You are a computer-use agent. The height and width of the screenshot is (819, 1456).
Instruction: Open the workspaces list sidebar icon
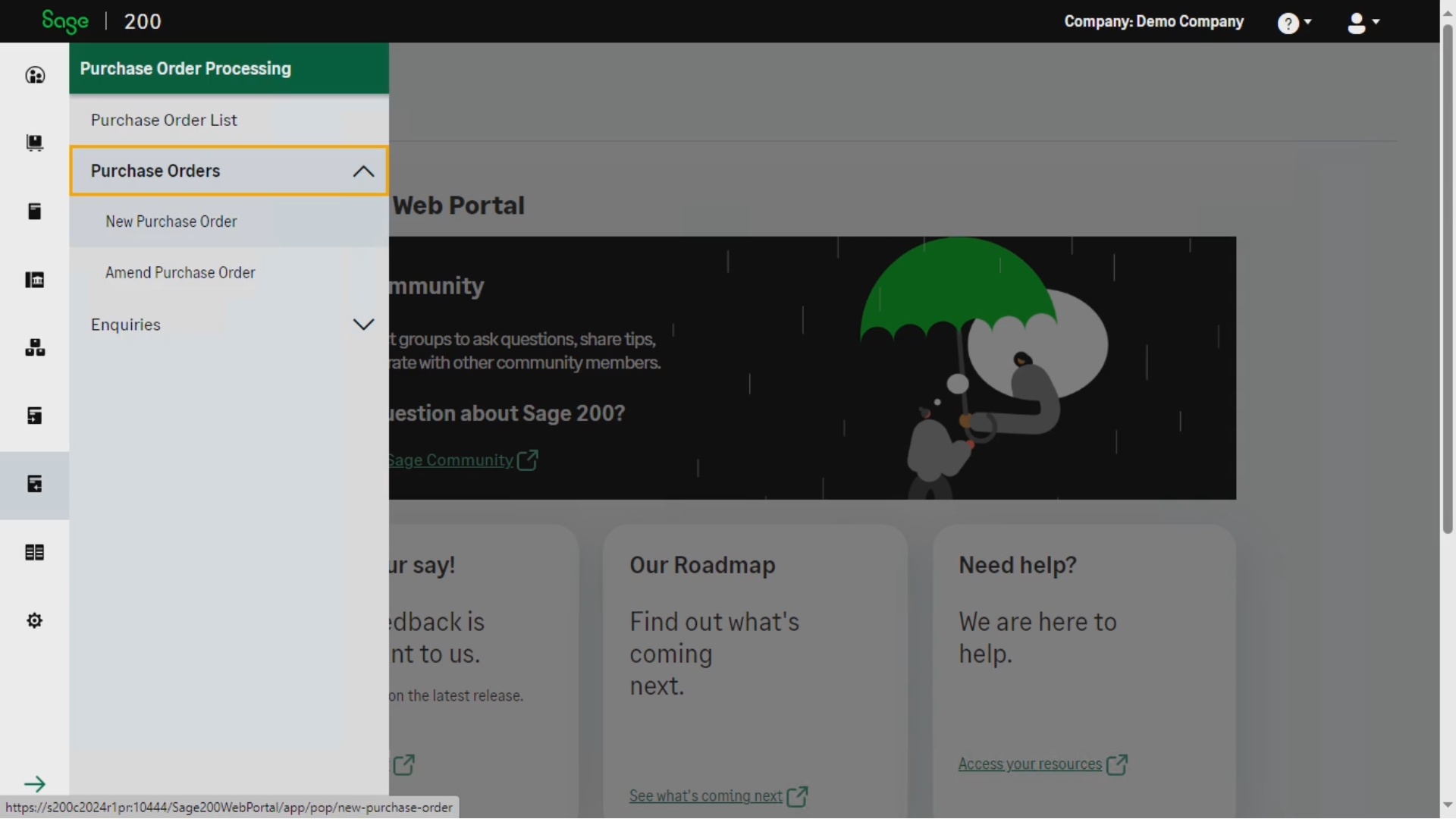(35, 552)
